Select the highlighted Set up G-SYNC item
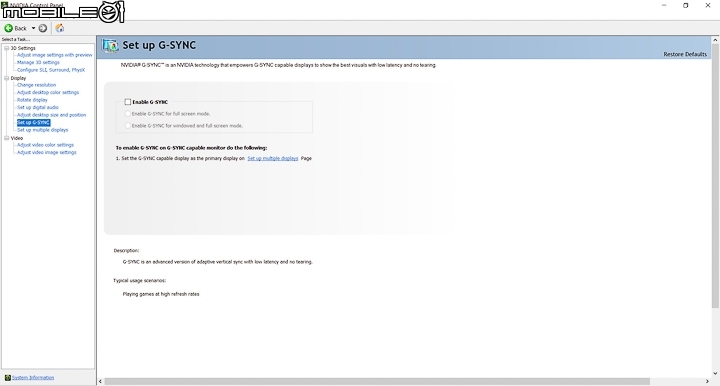The width and height of the screenshot is (720, 386). [34, 123]
